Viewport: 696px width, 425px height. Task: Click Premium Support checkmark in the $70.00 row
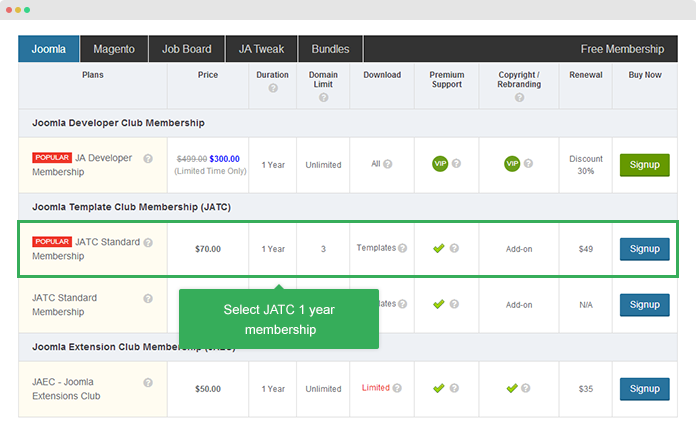click(x=439, y=248)
